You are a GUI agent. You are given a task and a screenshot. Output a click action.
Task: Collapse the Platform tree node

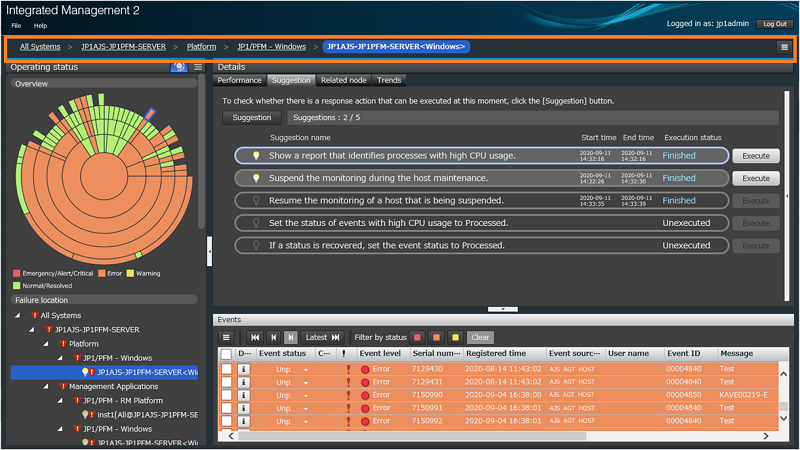coord(46,344)
